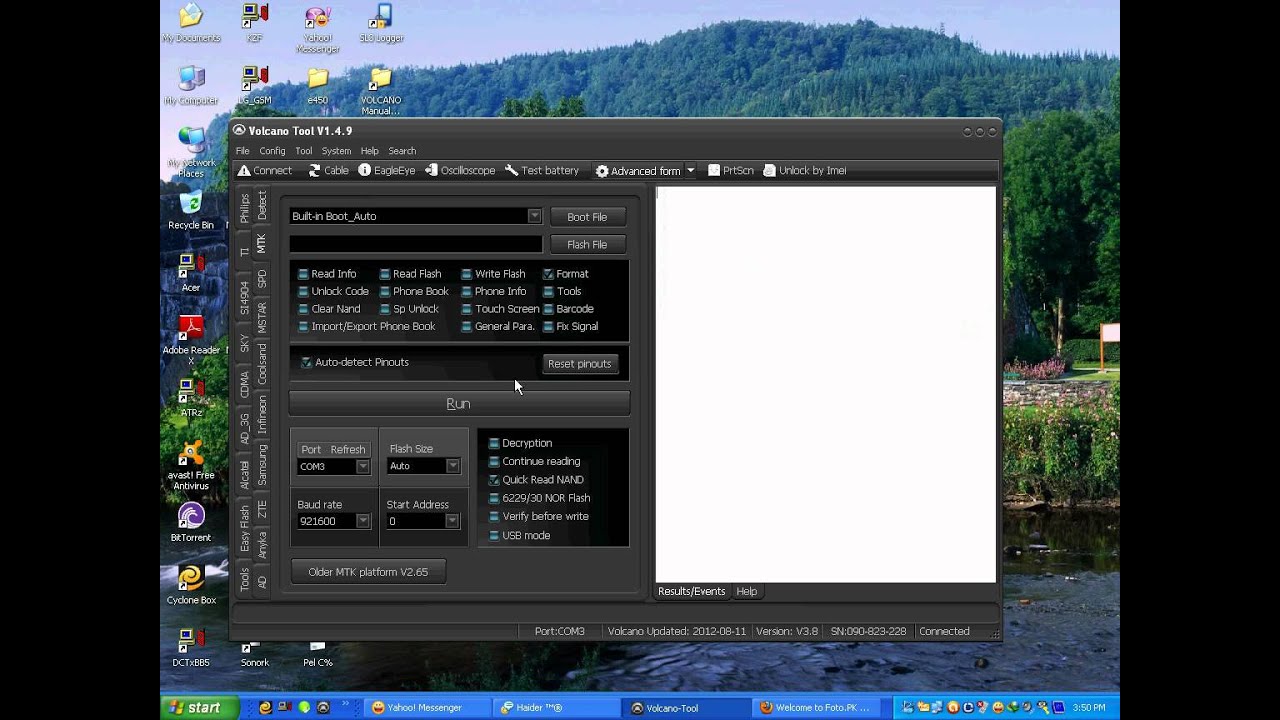This screenshot has width=1280, height=720.
Task: Switch to Welcome to Foto.PK taskbar item
Action: tap(818, 708)
